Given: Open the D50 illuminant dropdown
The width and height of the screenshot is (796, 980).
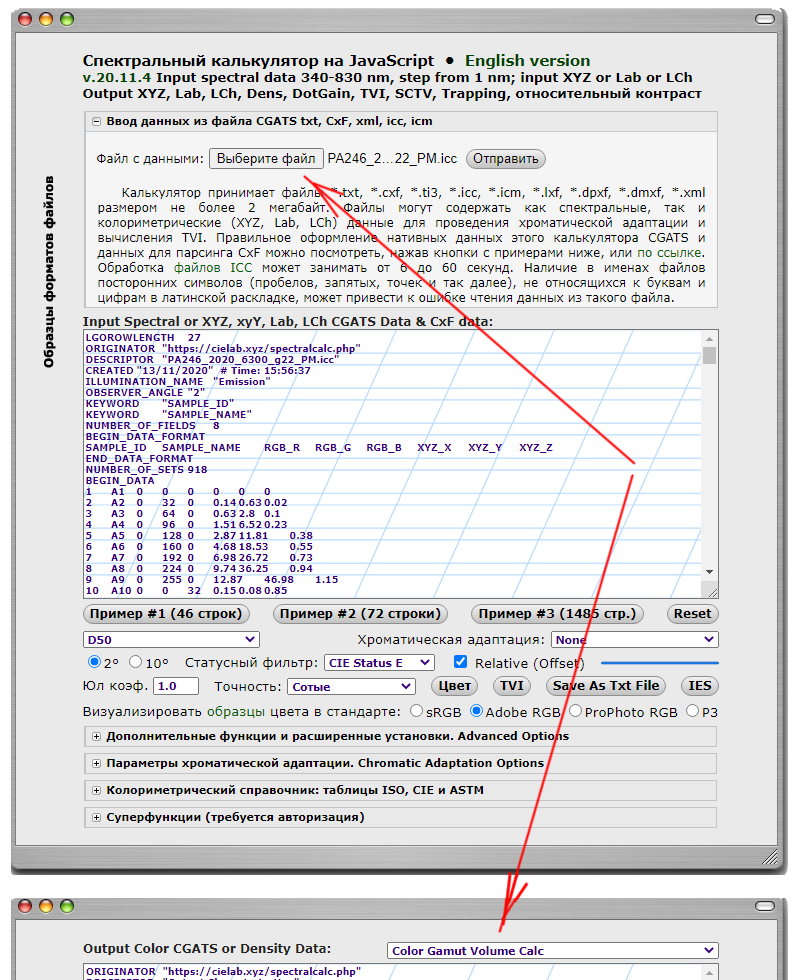Looking at the screenshot, I should [x=171, y=640].
